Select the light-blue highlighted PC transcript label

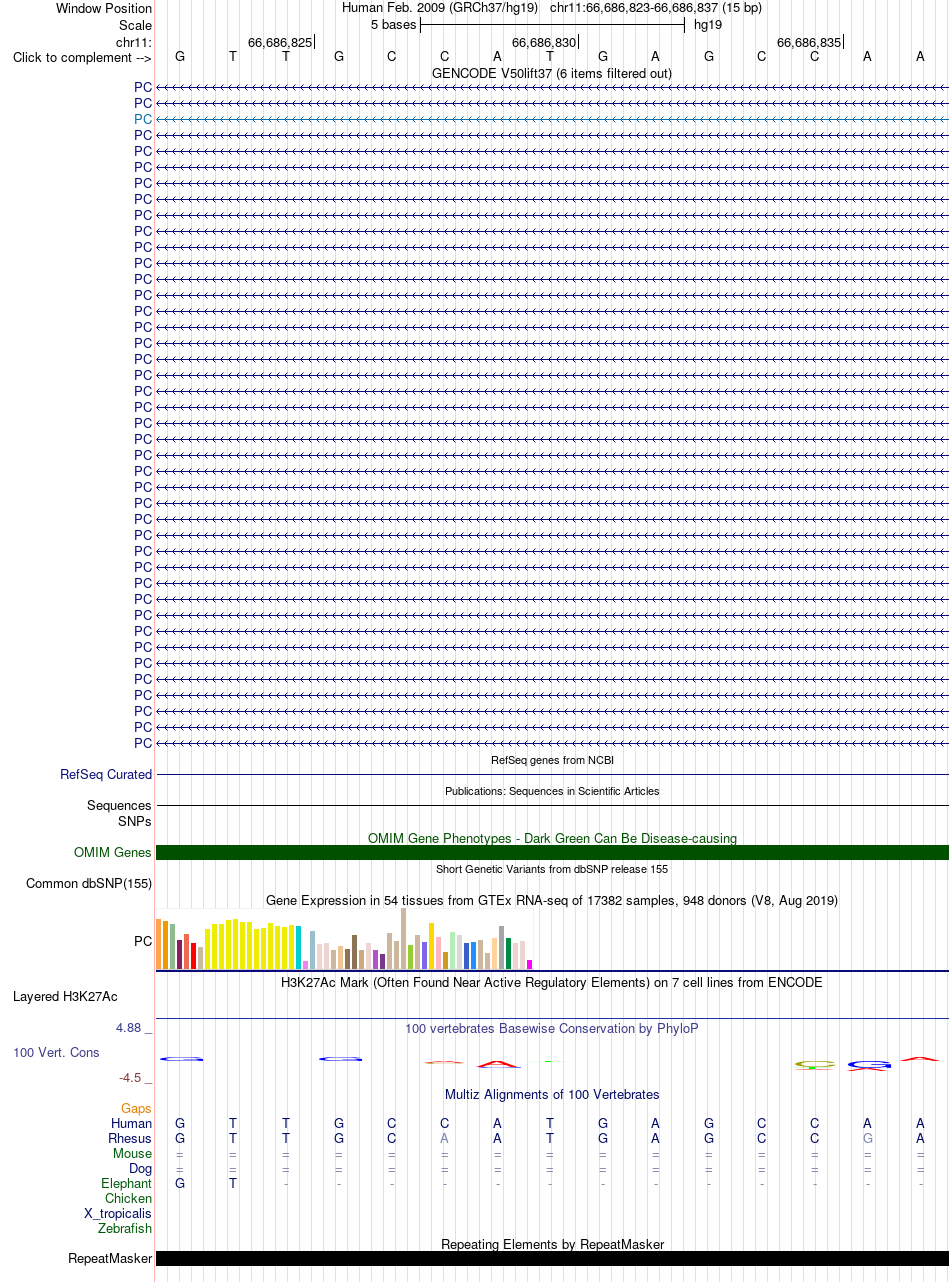[143, 119]
